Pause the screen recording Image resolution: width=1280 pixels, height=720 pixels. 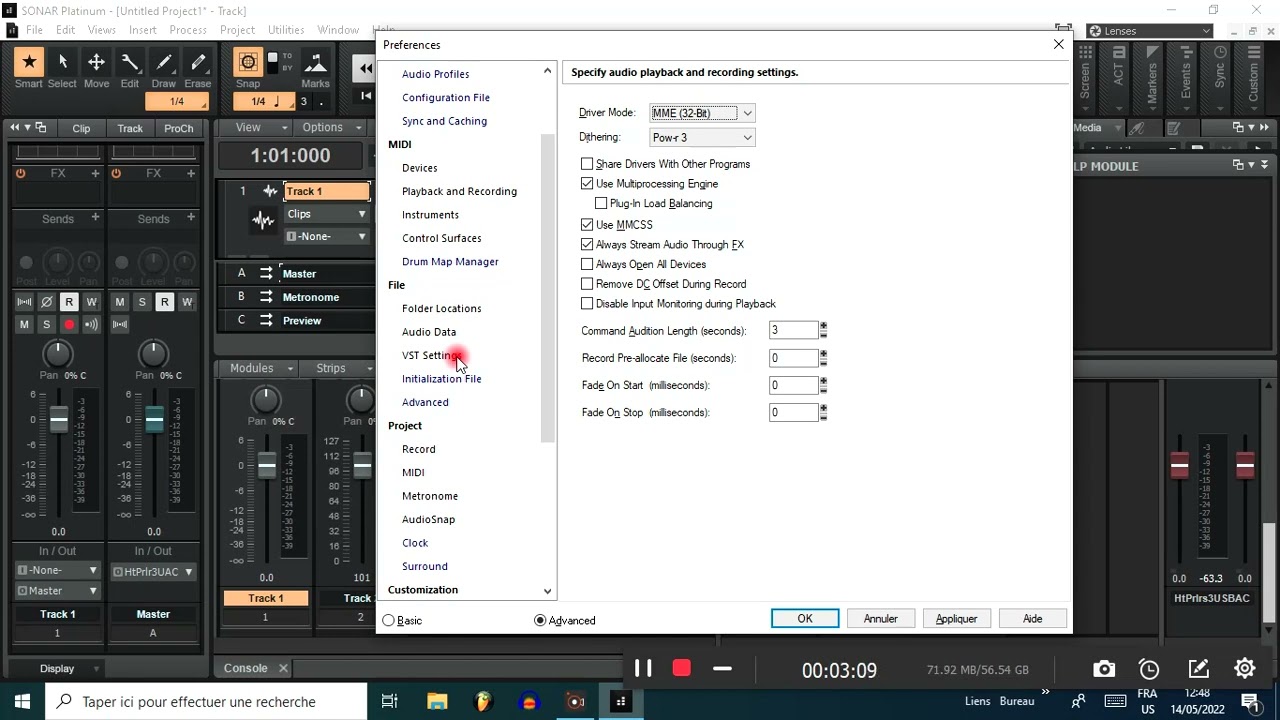pyautogui.click(x=643, y=669)
